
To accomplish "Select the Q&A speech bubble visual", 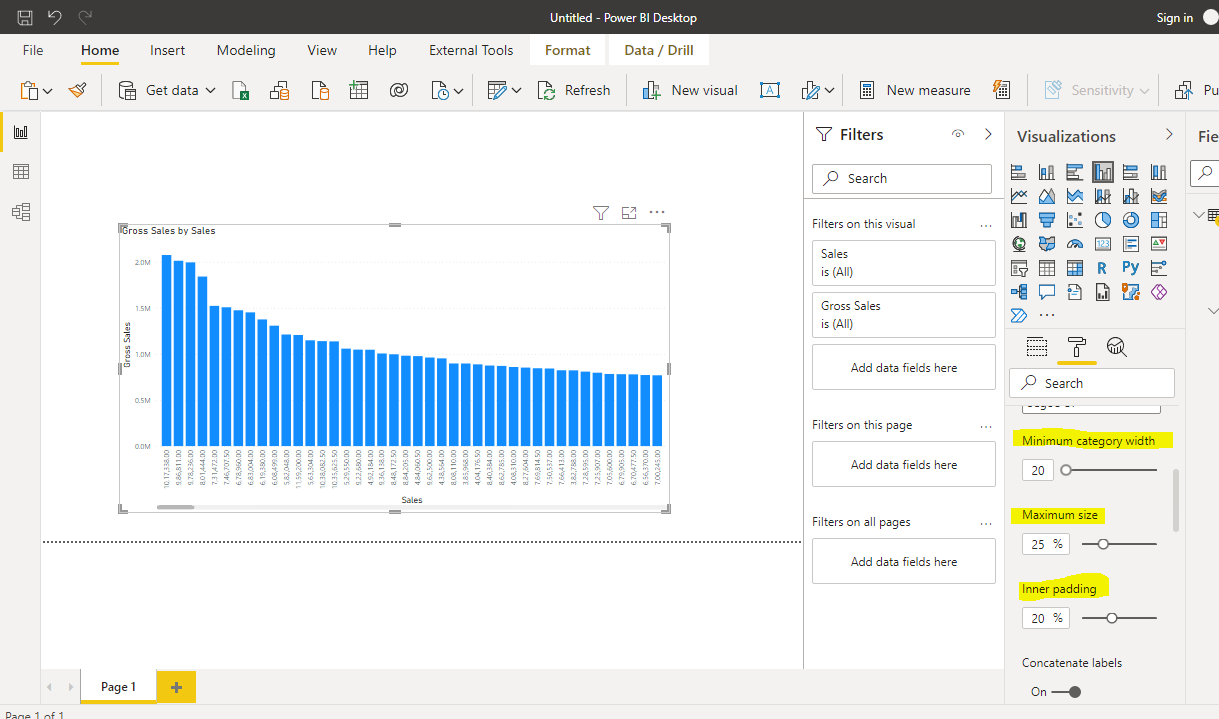I will (1047, 292).
